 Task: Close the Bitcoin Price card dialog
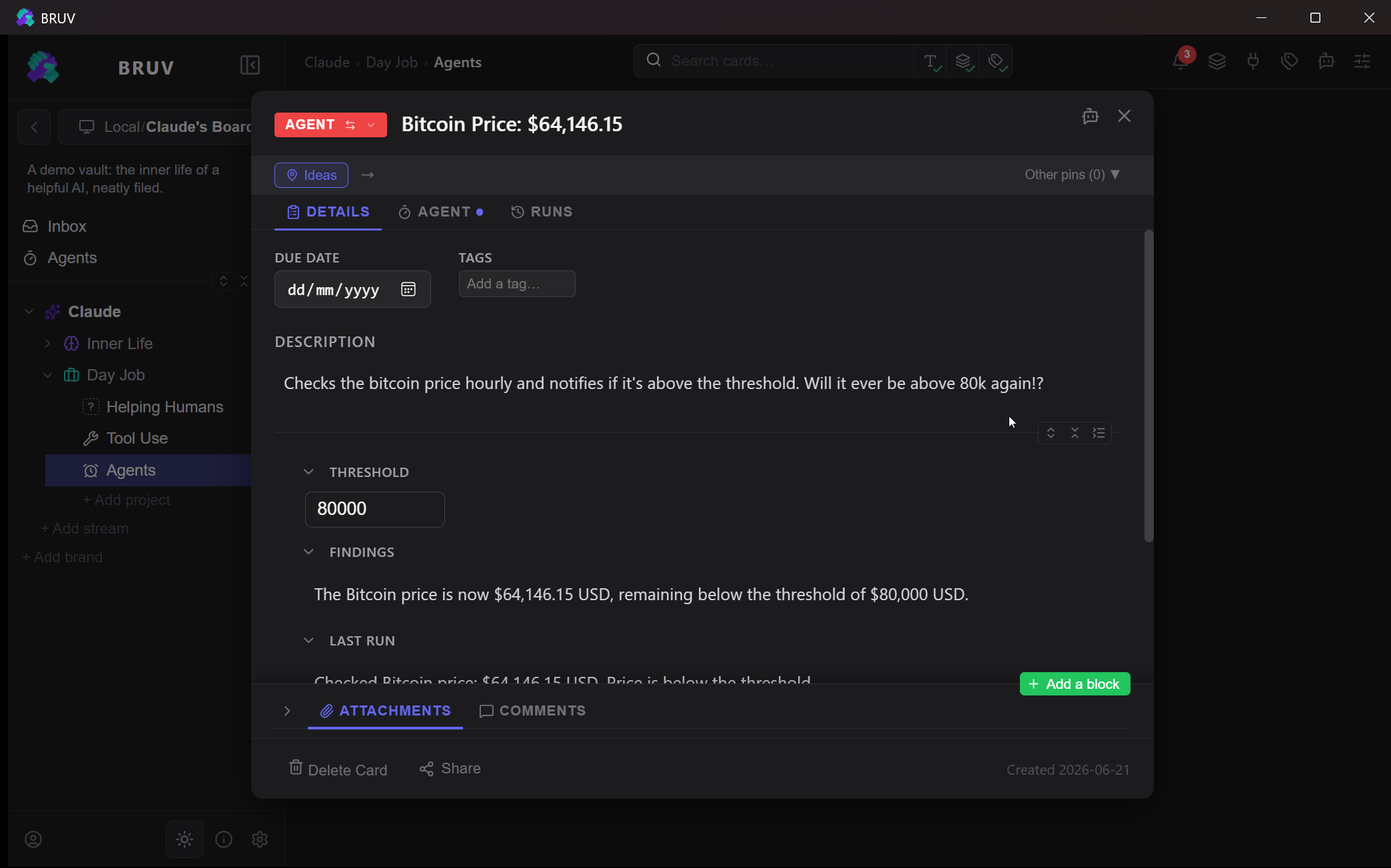click(1125, 116)
